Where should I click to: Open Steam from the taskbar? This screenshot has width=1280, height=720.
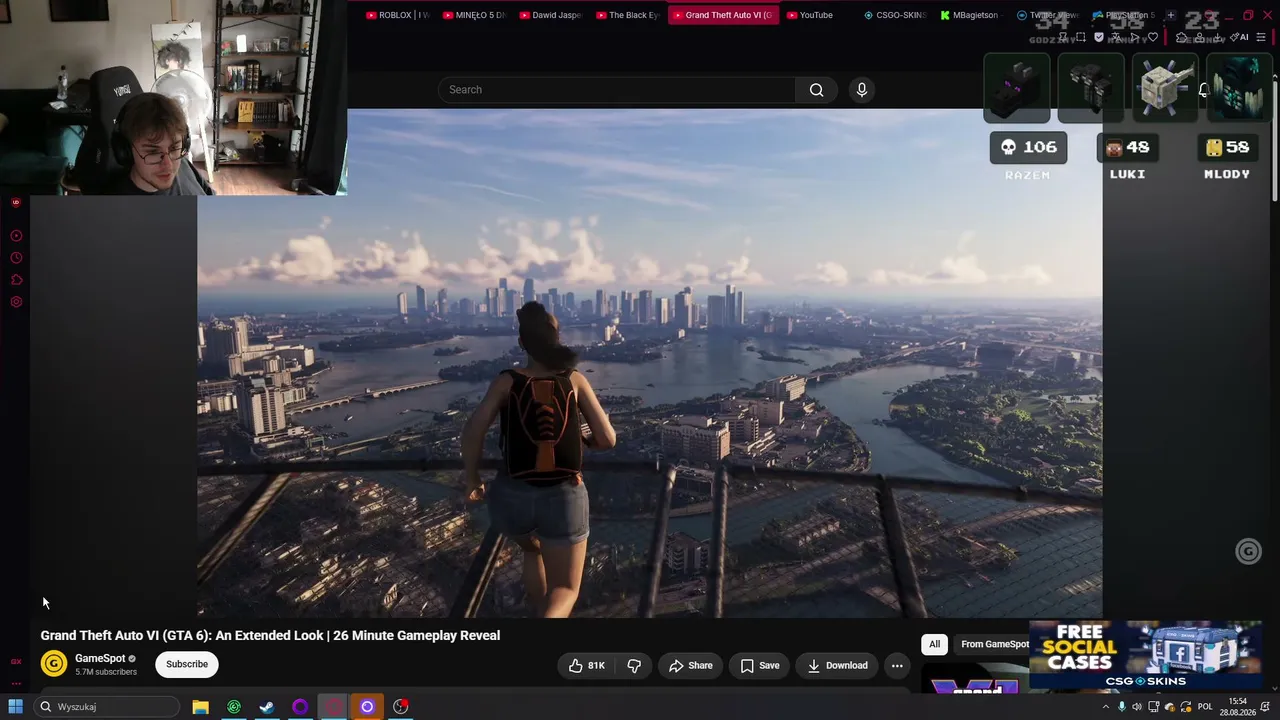267,707
